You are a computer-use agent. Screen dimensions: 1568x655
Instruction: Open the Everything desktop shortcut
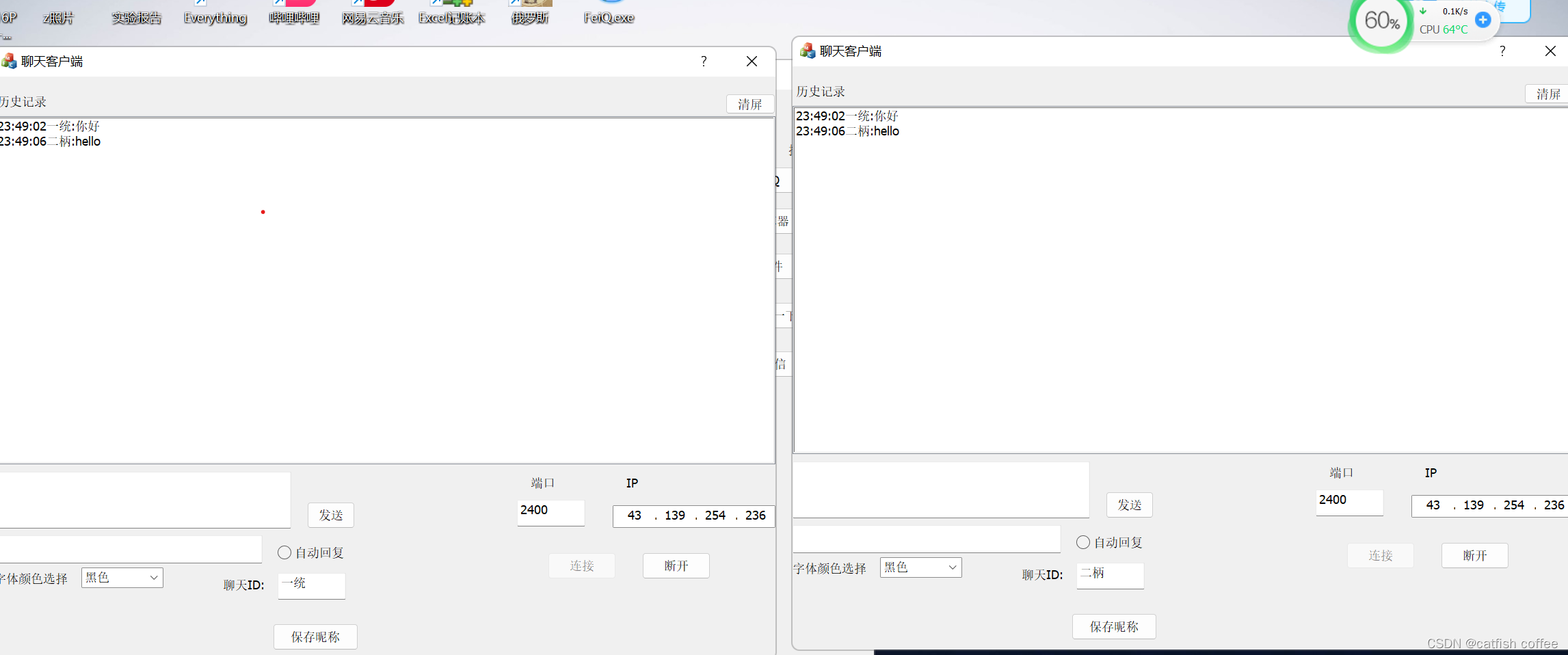[x=215, y=12]
